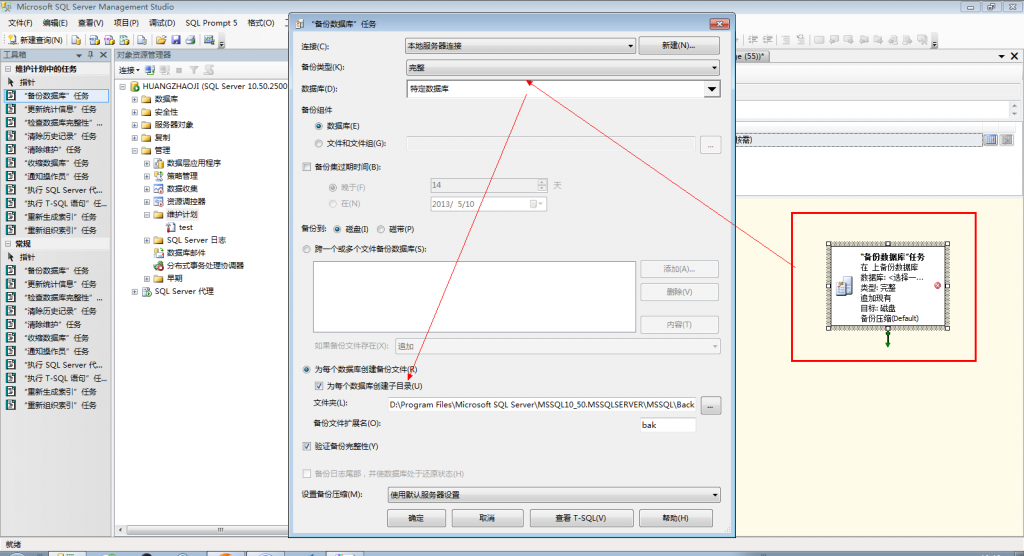Enable the 备份集过期时间 checkbox
The image size is (1024, 556).
(x=306, y=167)
